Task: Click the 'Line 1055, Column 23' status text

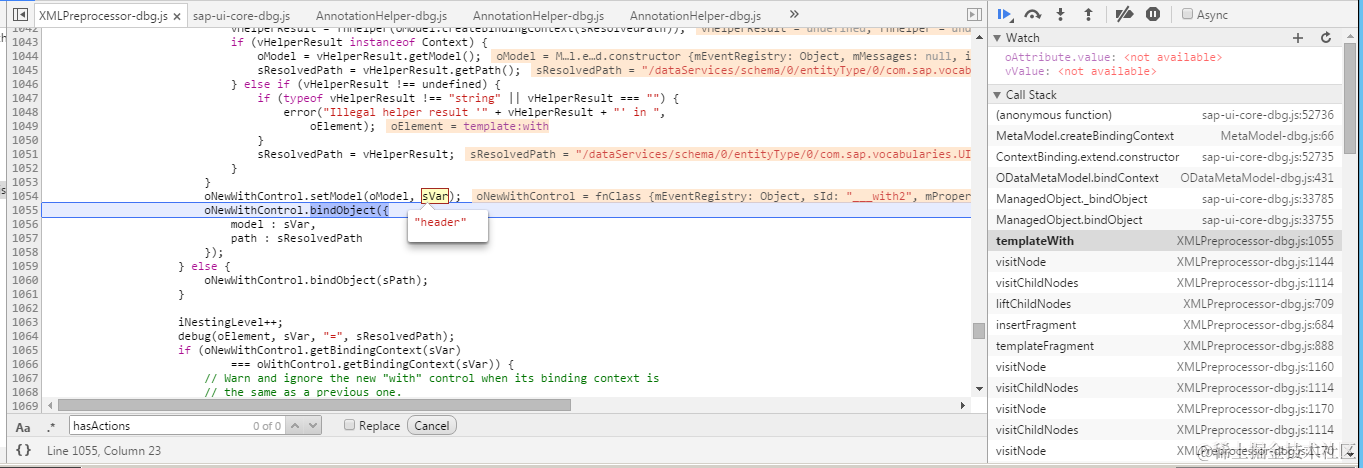Action: click(104, 451)
